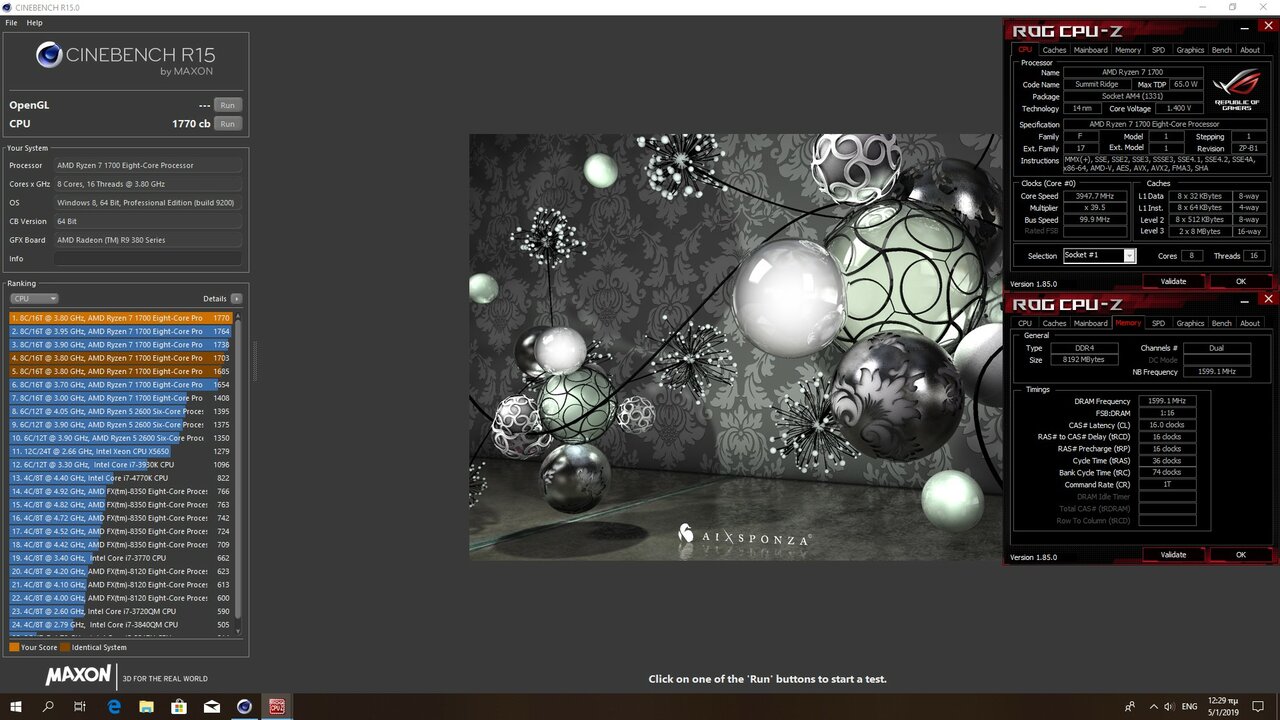Click the MAXON logo at bottom left

78,676
